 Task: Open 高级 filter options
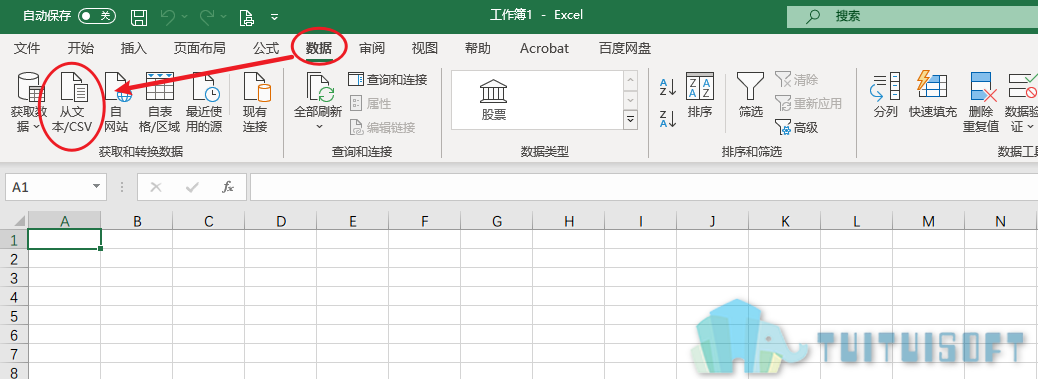pos(796,127)
